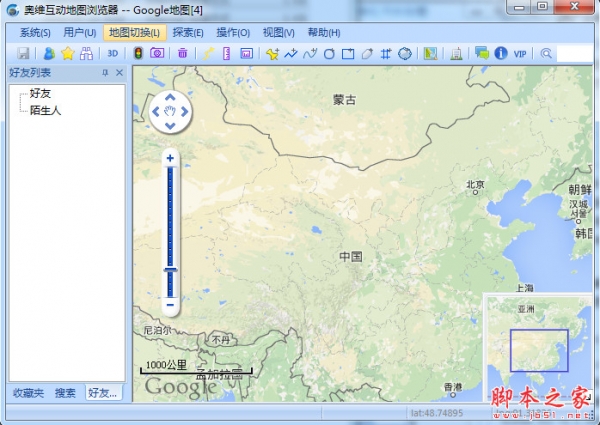Click the zoom slider handle
The width and height of the screenshot is (600, 425).
tap(170, 270)
